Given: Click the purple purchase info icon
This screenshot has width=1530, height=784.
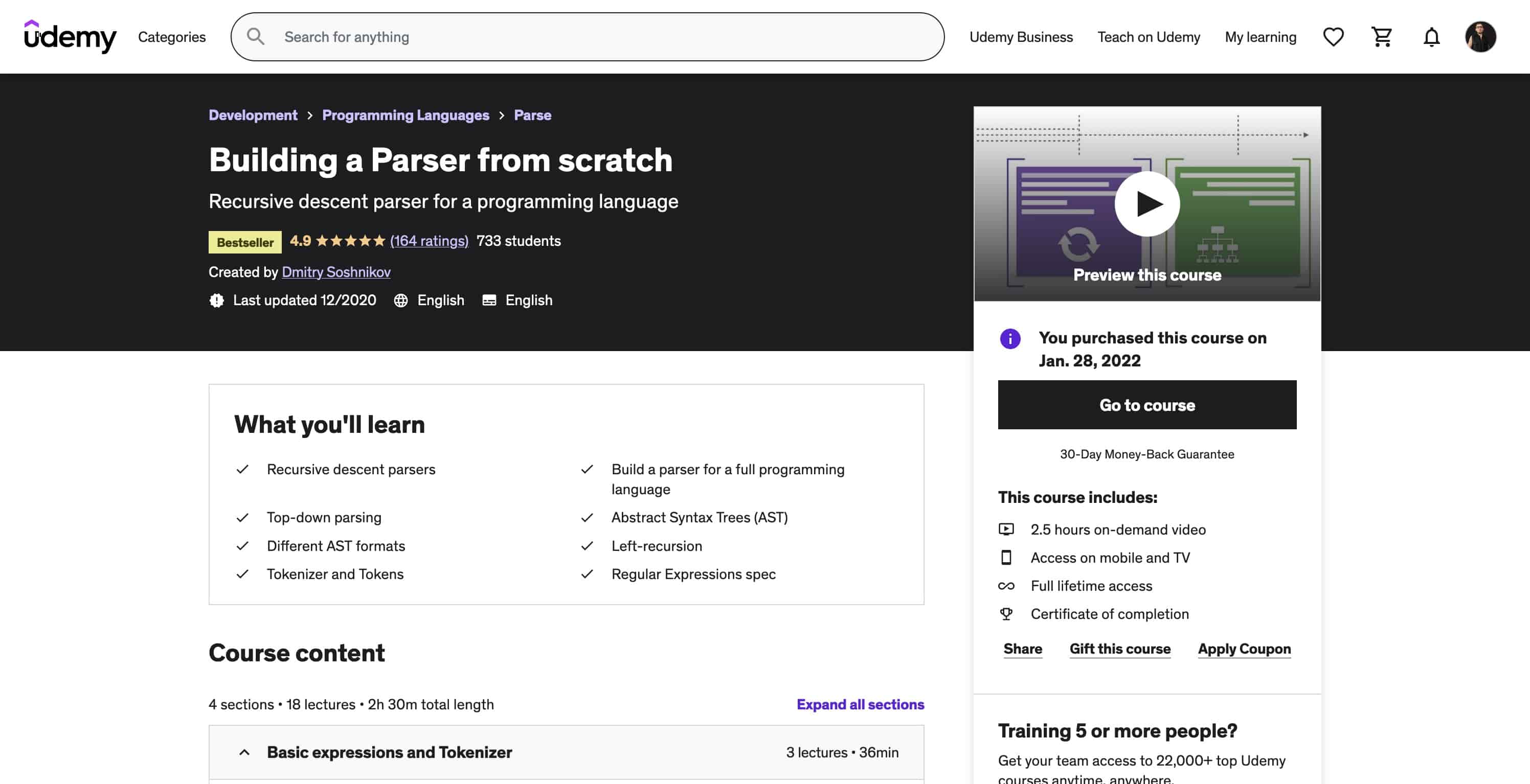Looking at the screenshot, I should coord(1010,338).
